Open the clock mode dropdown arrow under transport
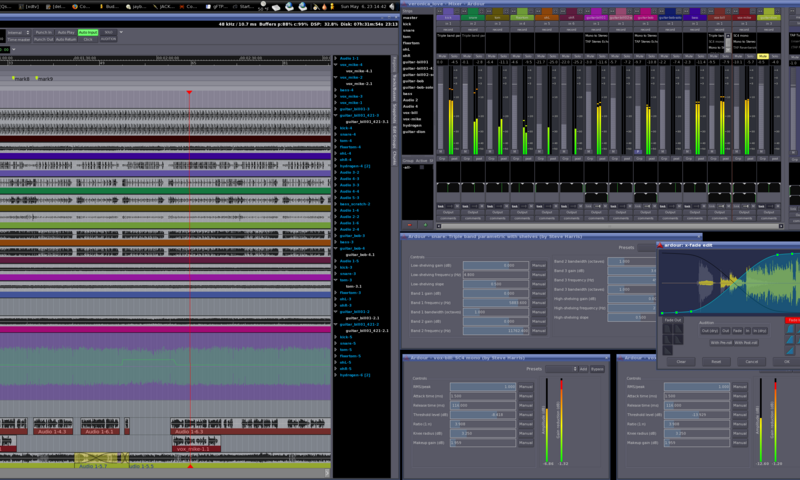 tap(14, 49)
